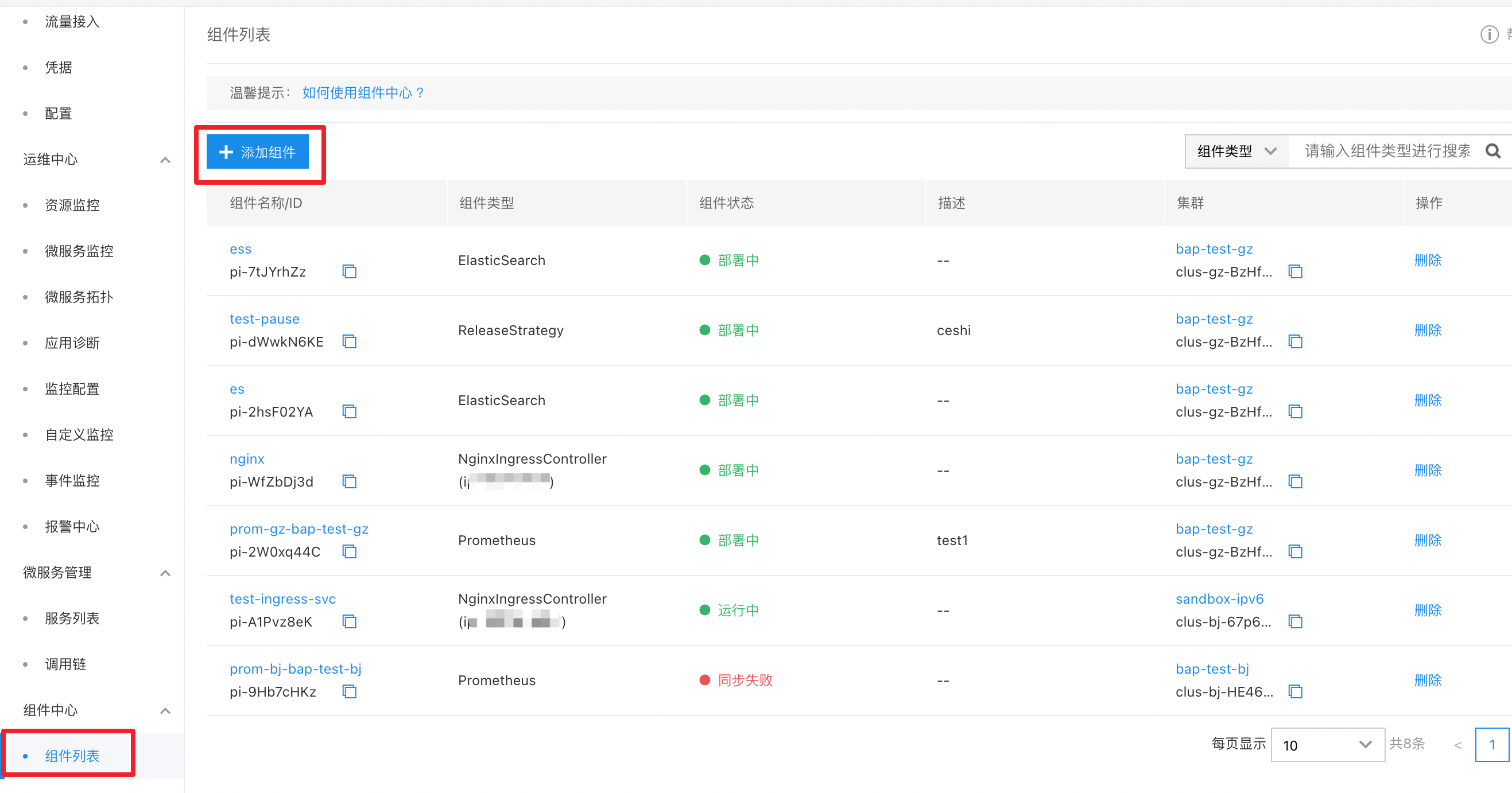This screenshot has height=793, width=1512.
Task: Open the 如何使用组件中心 help link
Action: pos(363,93)
